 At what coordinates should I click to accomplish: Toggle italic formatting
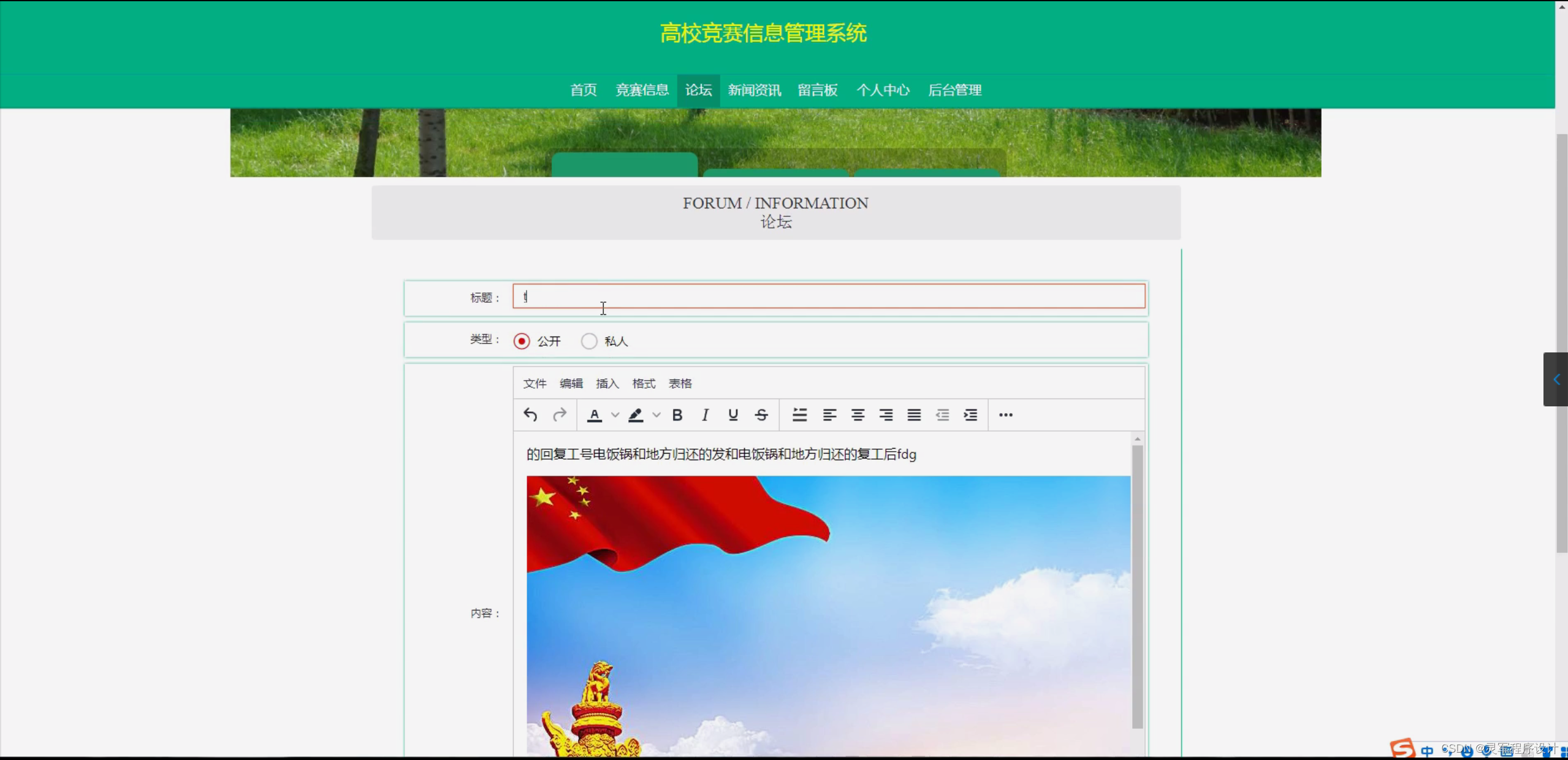pyautogui.click(x=705, y=415)
